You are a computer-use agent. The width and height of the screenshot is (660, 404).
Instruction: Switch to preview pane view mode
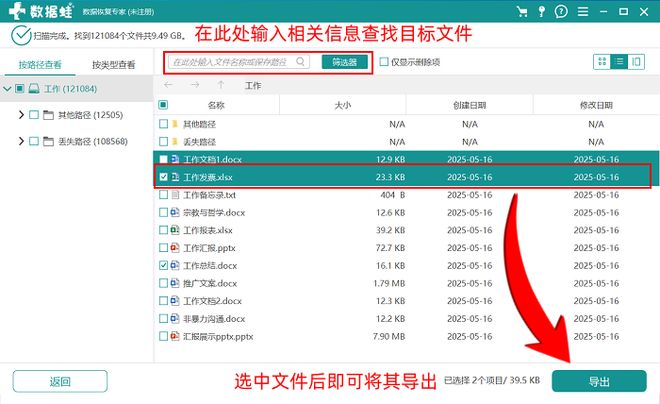point(636,62)
